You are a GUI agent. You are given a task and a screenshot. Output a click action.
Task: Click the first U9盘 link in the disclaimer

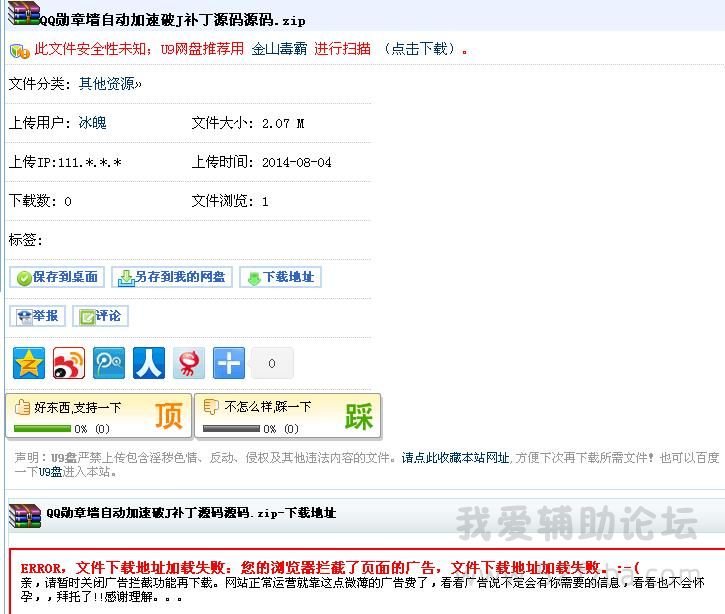click(64, 458)
